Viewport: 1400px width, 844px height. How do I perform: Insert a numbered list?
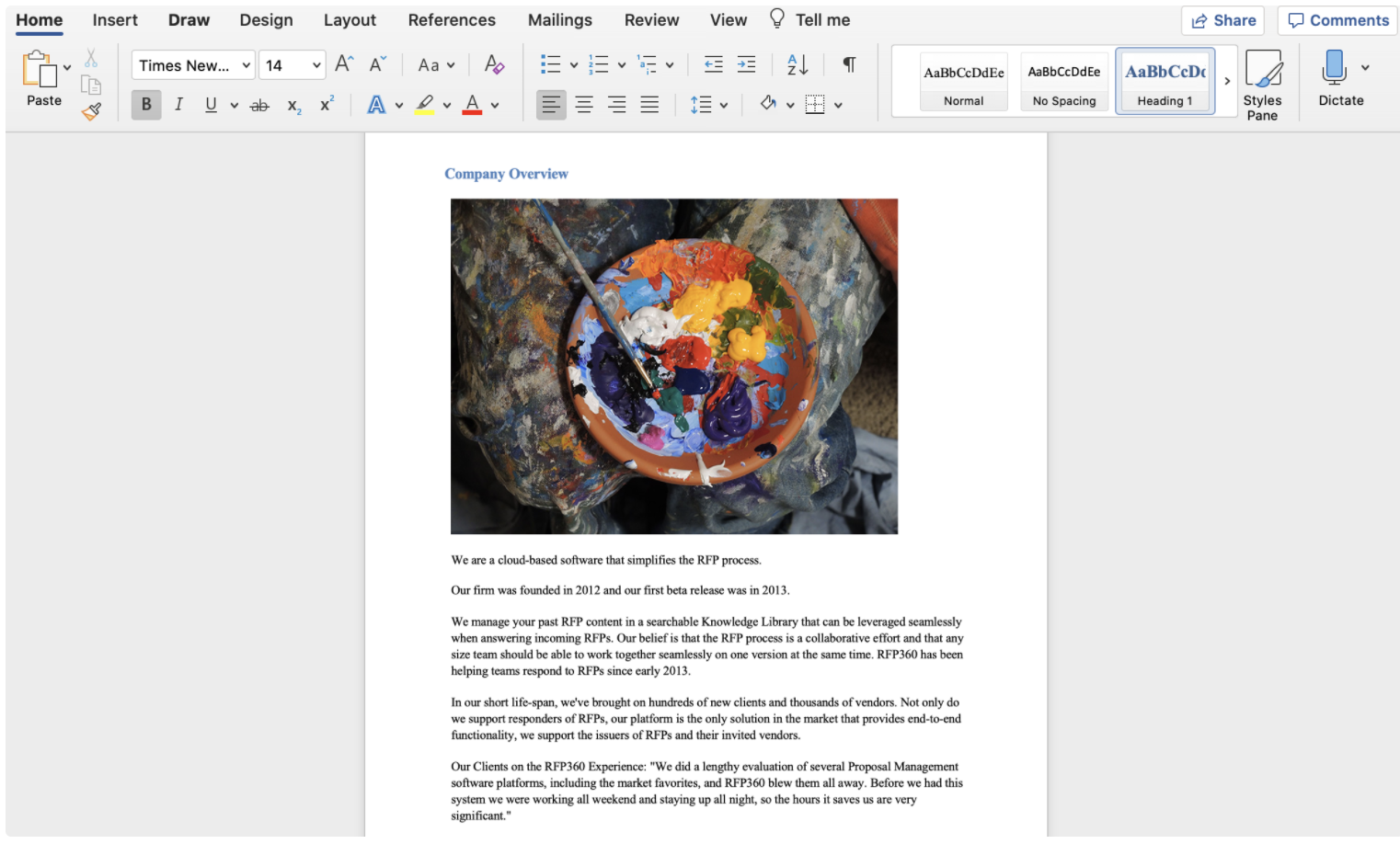pos(599,64)
